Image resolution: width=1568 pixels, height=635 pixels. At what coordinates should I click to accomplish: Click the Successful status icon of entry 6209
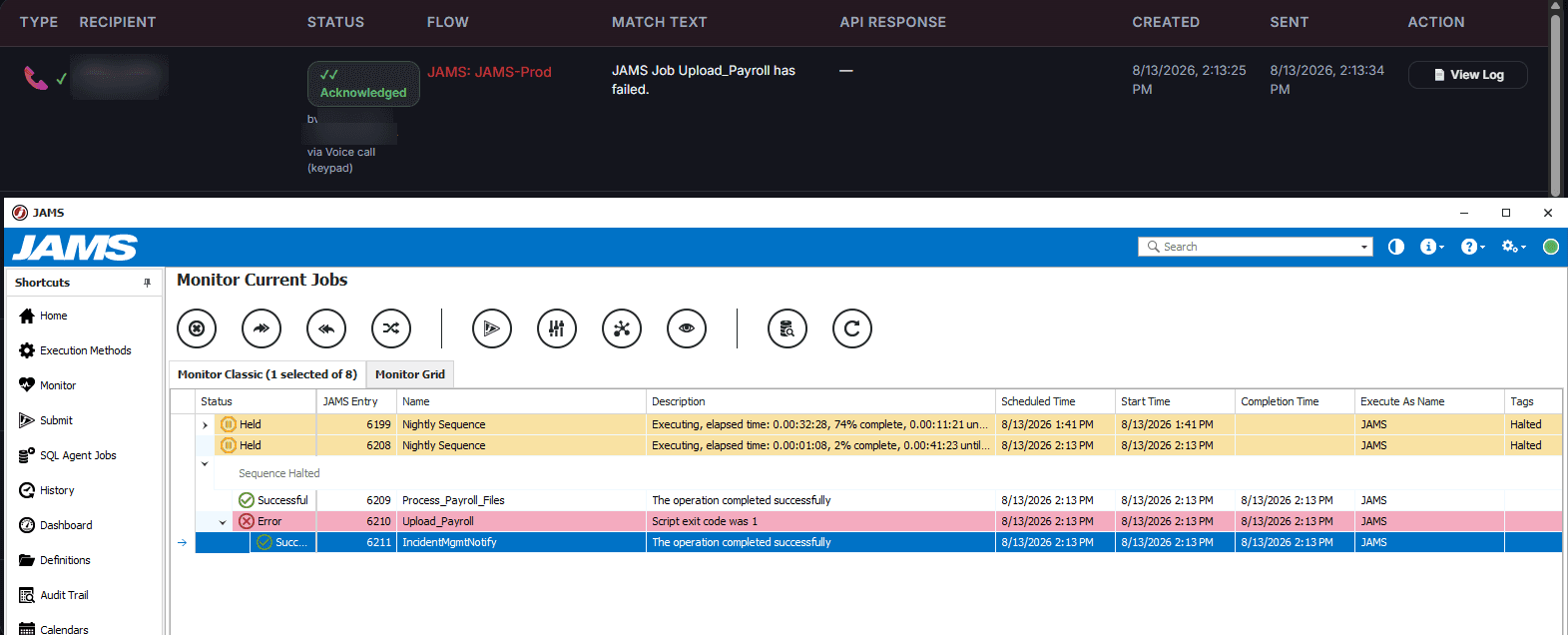point(247,500)
